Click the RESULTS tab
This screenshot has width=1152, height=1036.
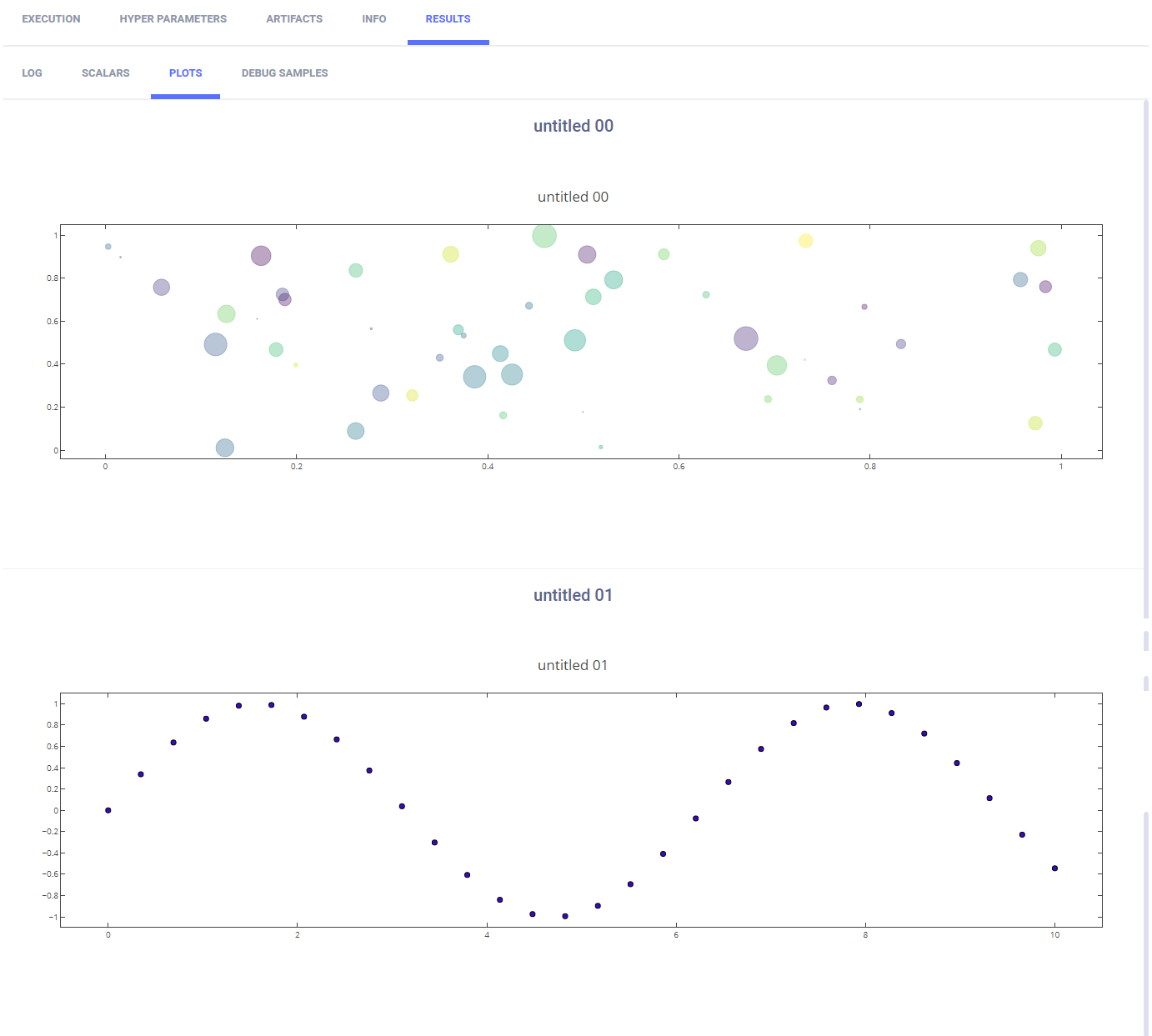[448, 19]
